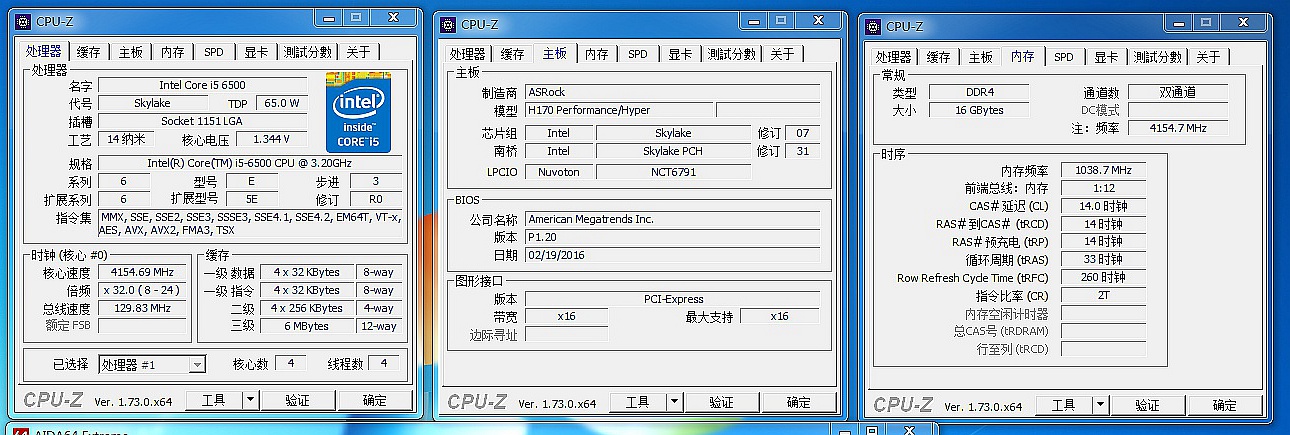Click CPU-Z title icon in memory window
Screen dimensions: 1290x435
pos(872,27)
